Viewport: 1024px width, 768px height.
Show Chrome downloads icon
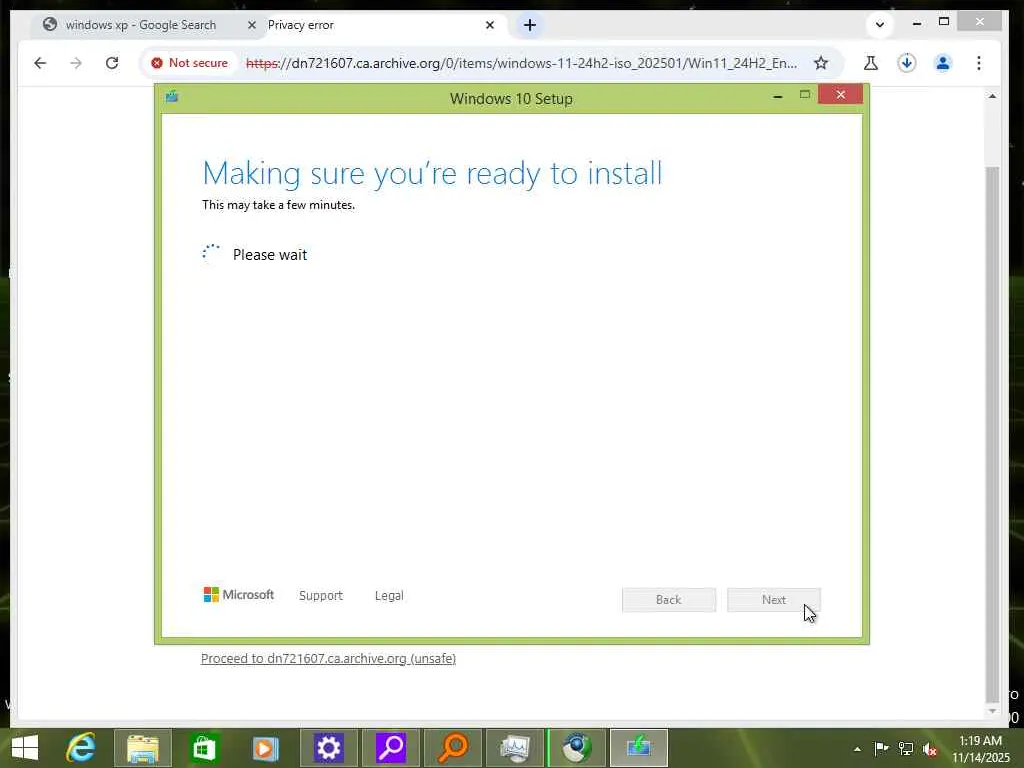906,63
